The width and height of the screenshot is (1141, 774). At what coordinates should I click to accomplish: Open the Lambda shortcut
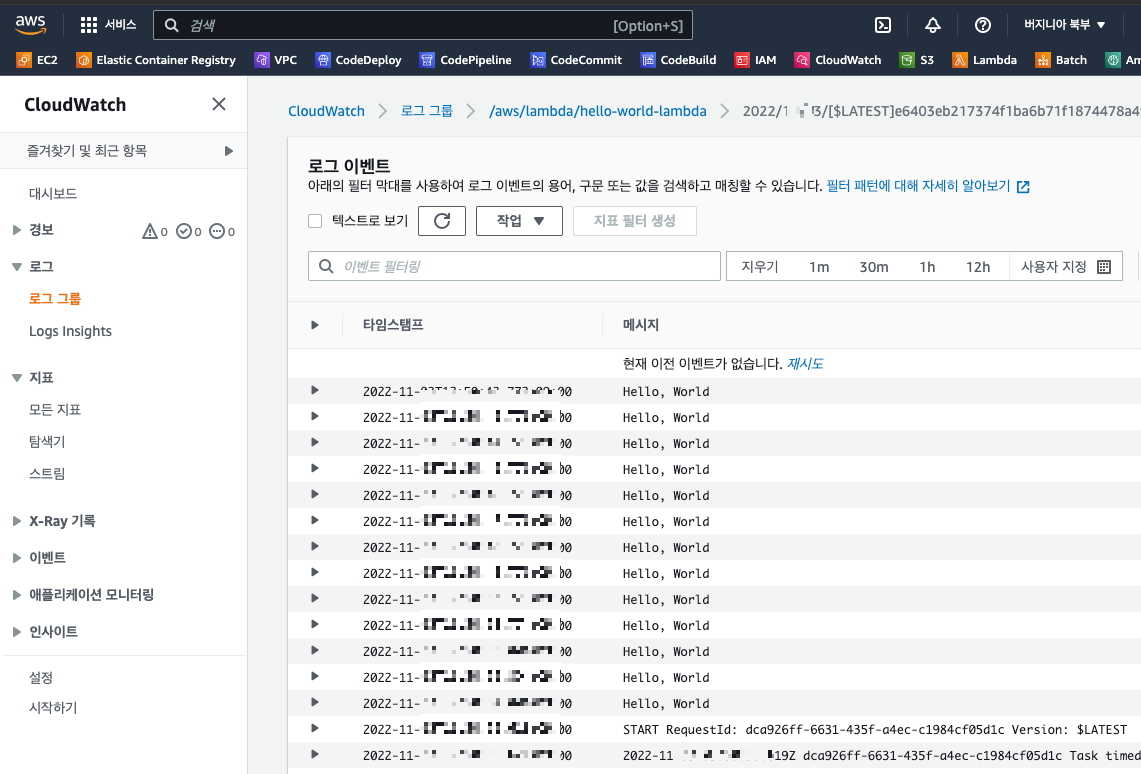tap(985, 60)
